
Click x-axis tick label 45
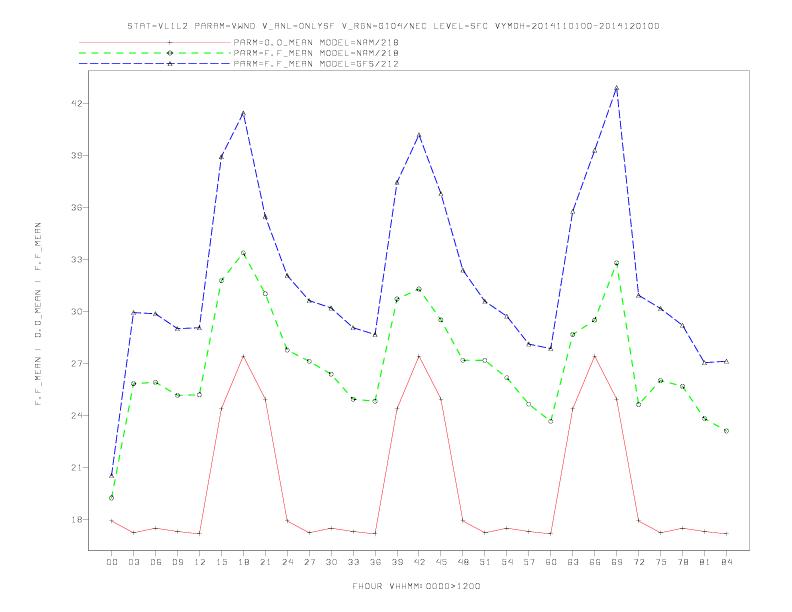[x=441, y=562]
